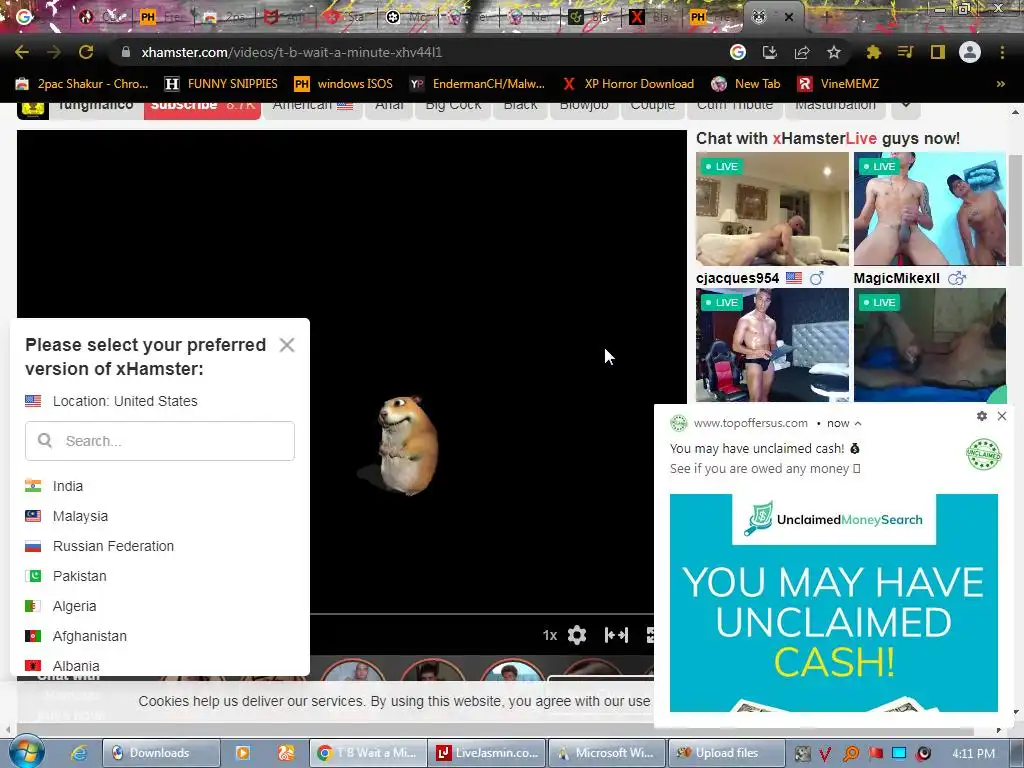Close the active browser tab

point(788,17)
